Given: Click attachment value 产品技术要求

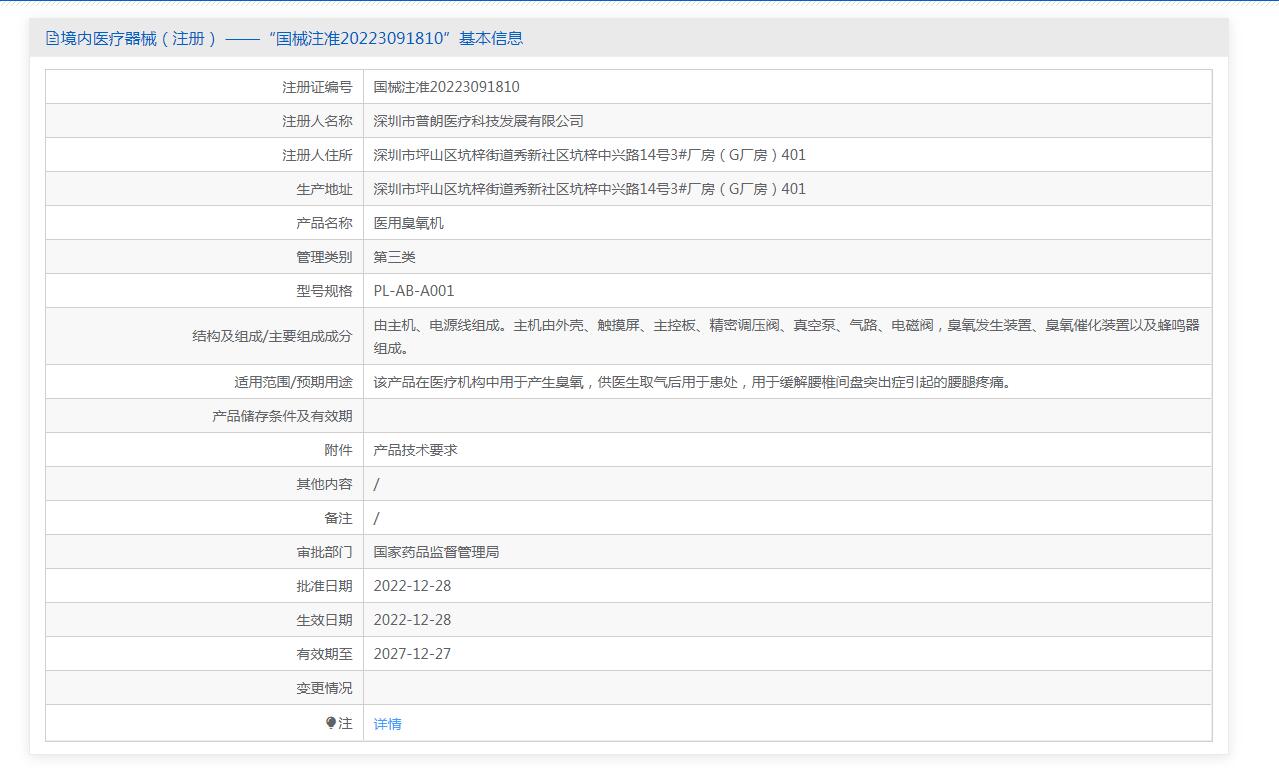Looking at the screenshot, I should [415, 450].
